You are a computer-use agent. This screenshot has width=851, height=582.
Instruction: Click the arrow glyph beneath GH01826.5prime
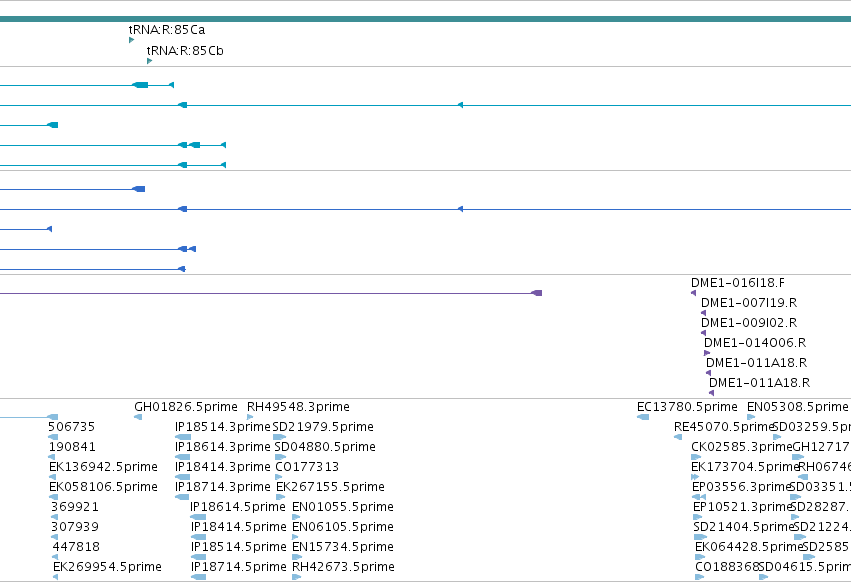(x=138, y=417)
